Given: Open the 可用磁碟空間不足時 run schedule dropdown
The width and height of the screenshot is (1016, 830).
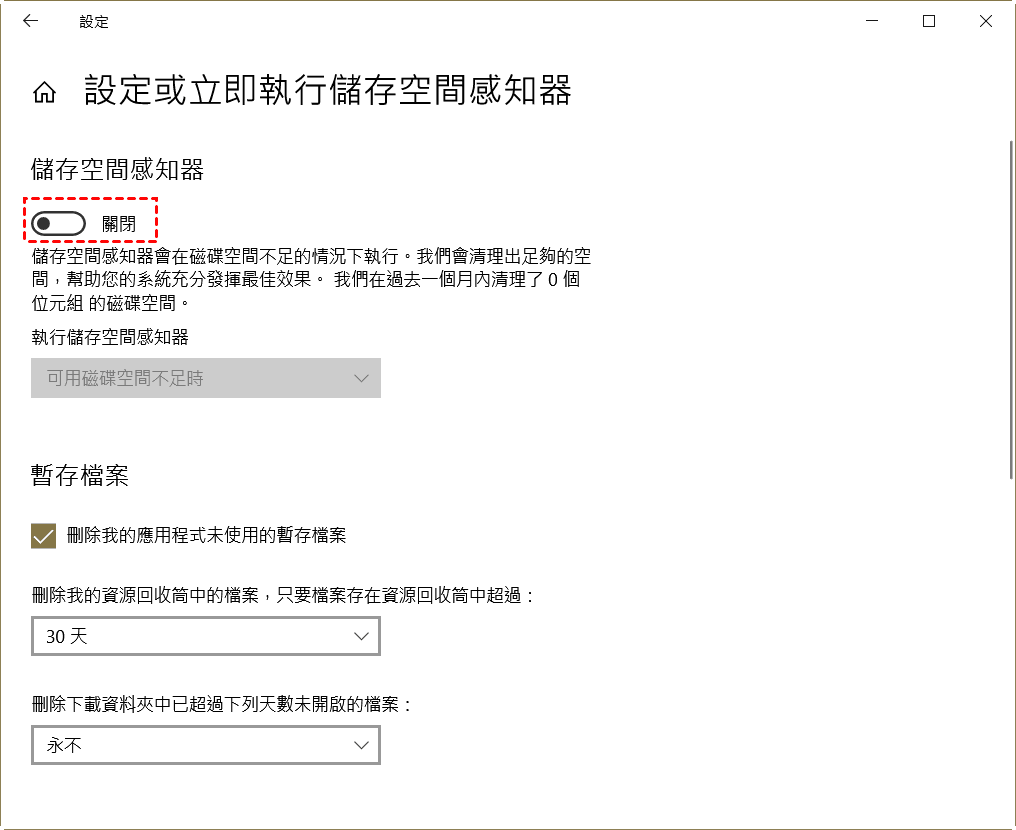Looking at the screenshot, I should click(205, 378).
